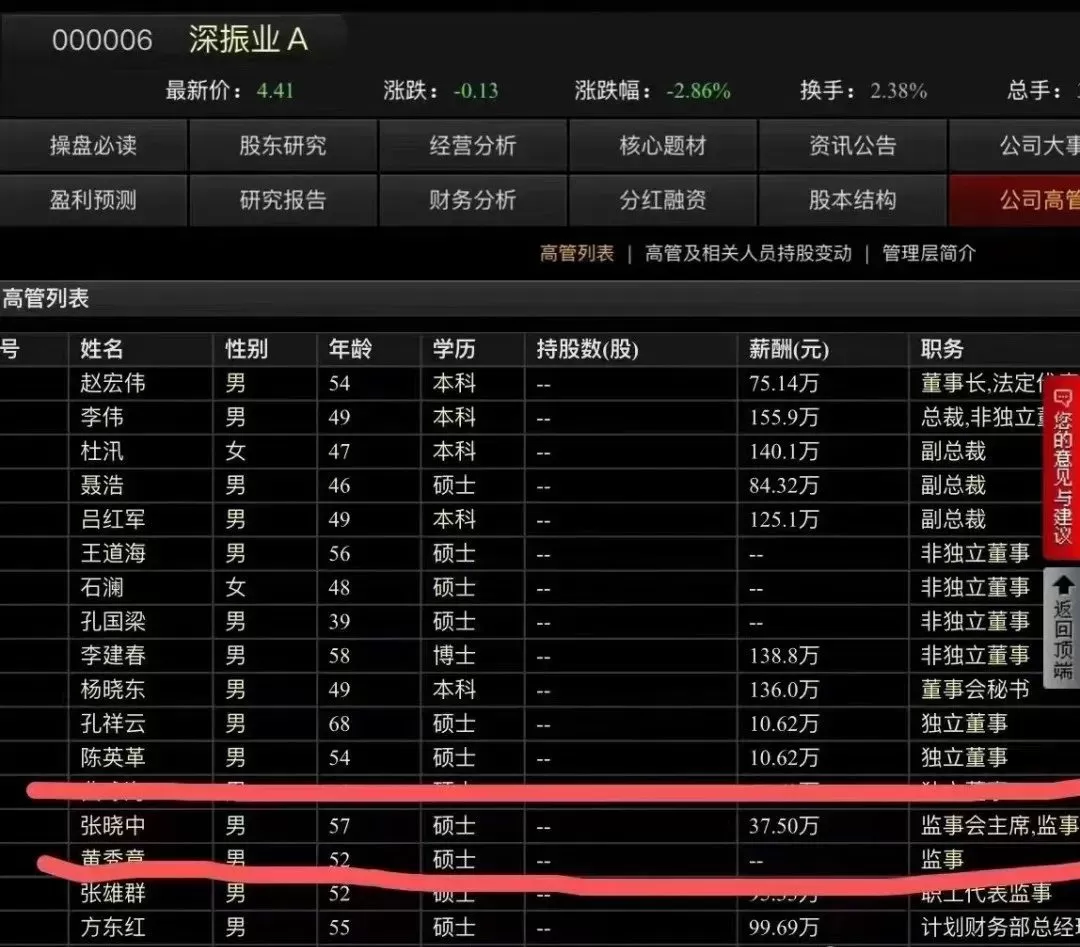This screenshot has height=947, width=1080.
Task: Select the name 张雄群
Action: (x=113, y=893)
